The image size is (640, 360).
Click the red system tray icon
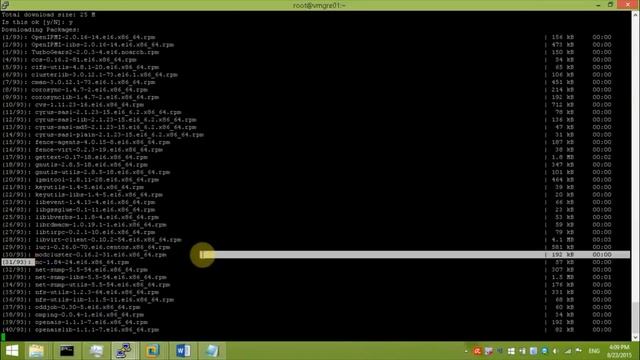[477, 351]
